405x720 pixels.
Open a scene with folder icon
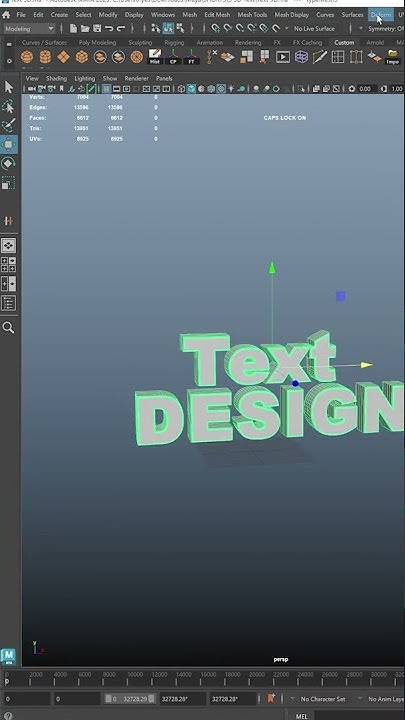[x=85, y=28]
